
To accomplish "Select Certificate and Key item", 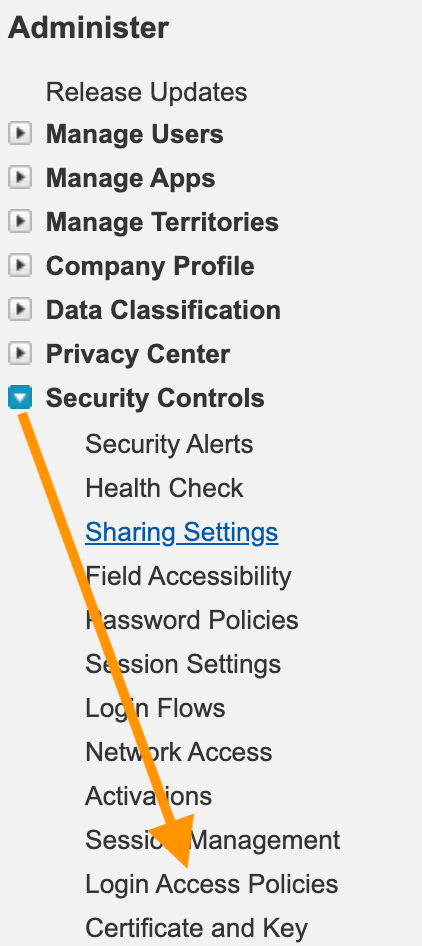I will pos(197,929).
